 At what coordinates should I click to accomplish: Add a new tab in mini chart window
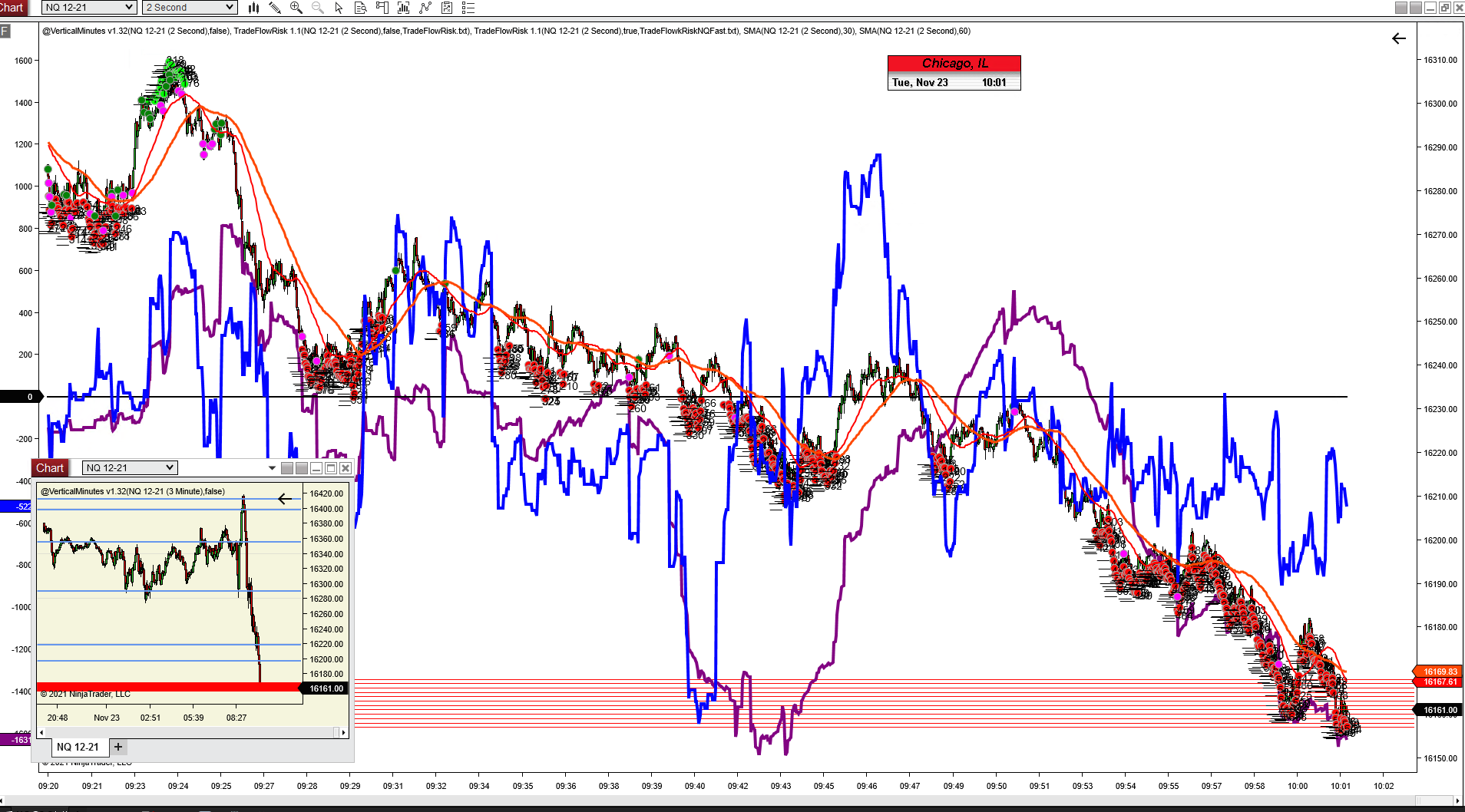[118, 747]
